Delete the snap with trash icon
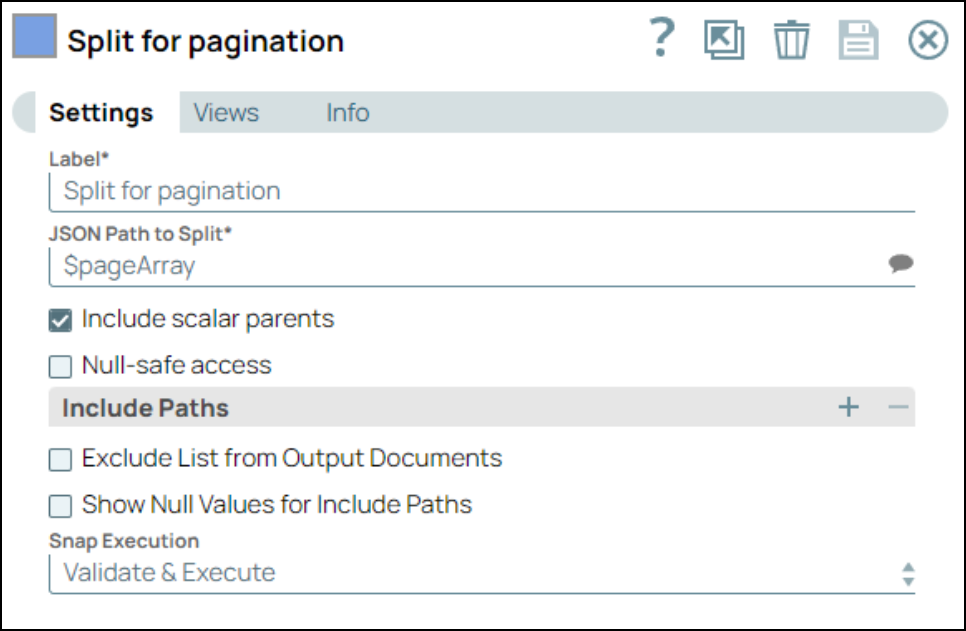Screen dimensions: 966x631 tap(791, 41)
